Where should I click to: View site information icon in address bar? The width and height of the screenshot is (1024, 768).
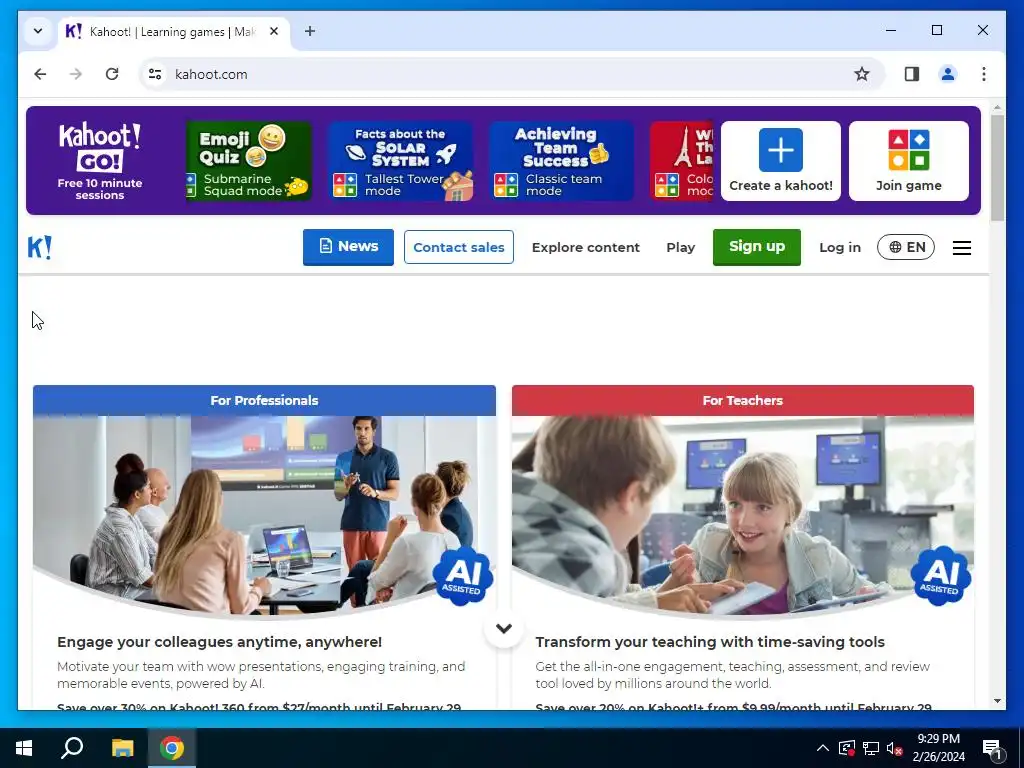(155, 74)
